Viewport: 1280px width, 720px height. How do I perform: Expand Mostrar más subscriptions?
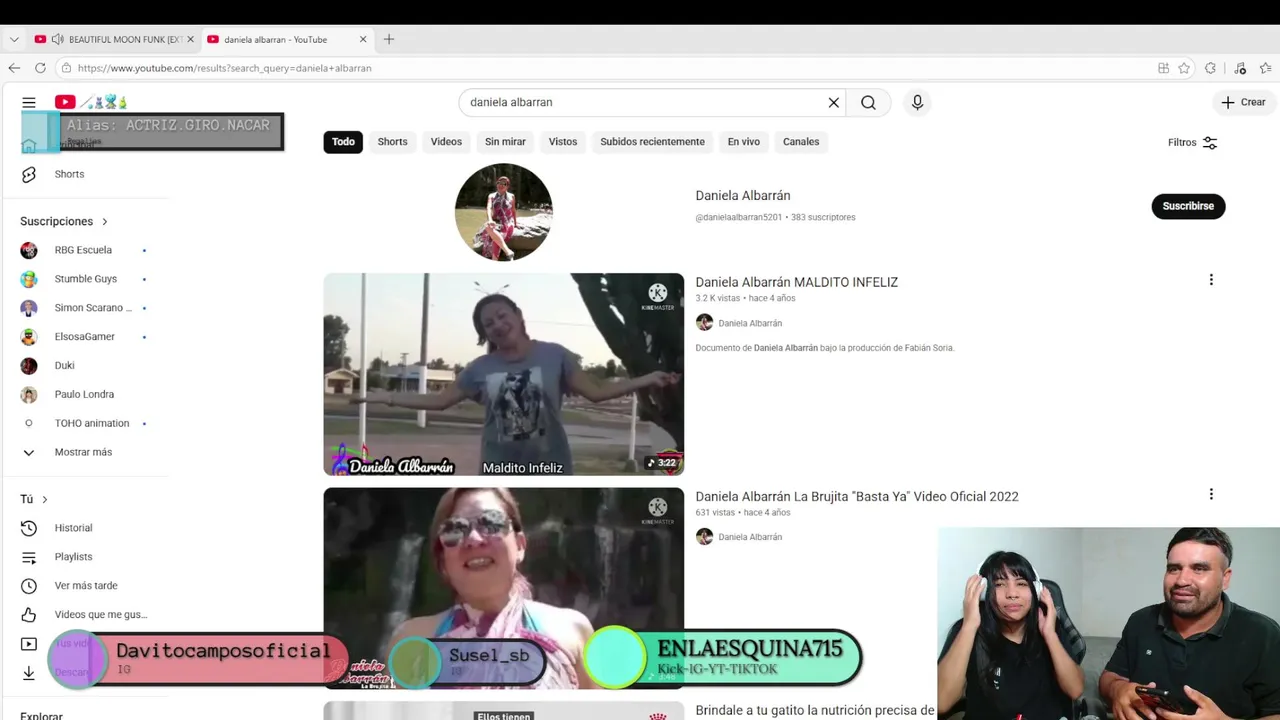[83, 452]
